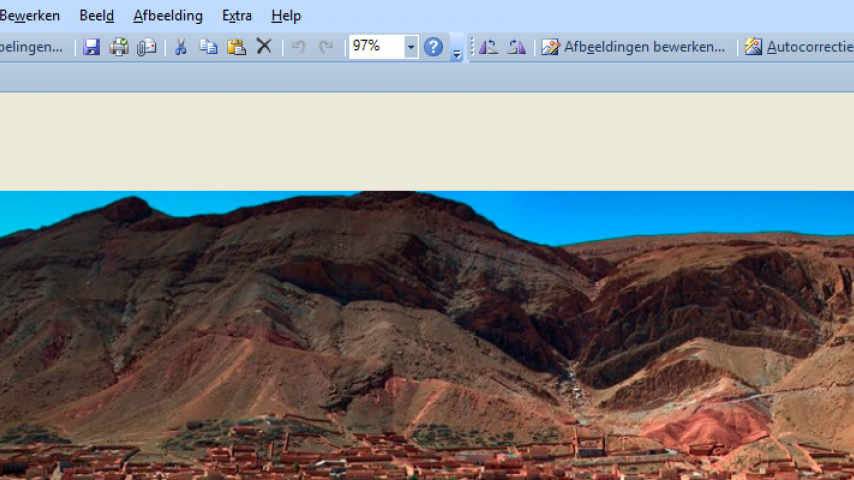Viewport: 854px width, 480px height.
Task: Click the Copy icon
Action: click(x=208, y=47)
